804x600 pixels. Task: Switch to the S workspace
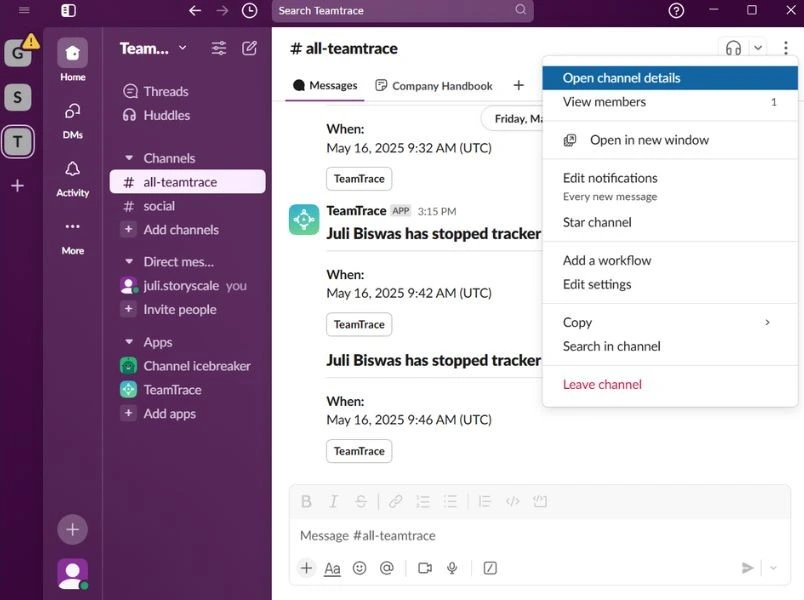point(18,97)
